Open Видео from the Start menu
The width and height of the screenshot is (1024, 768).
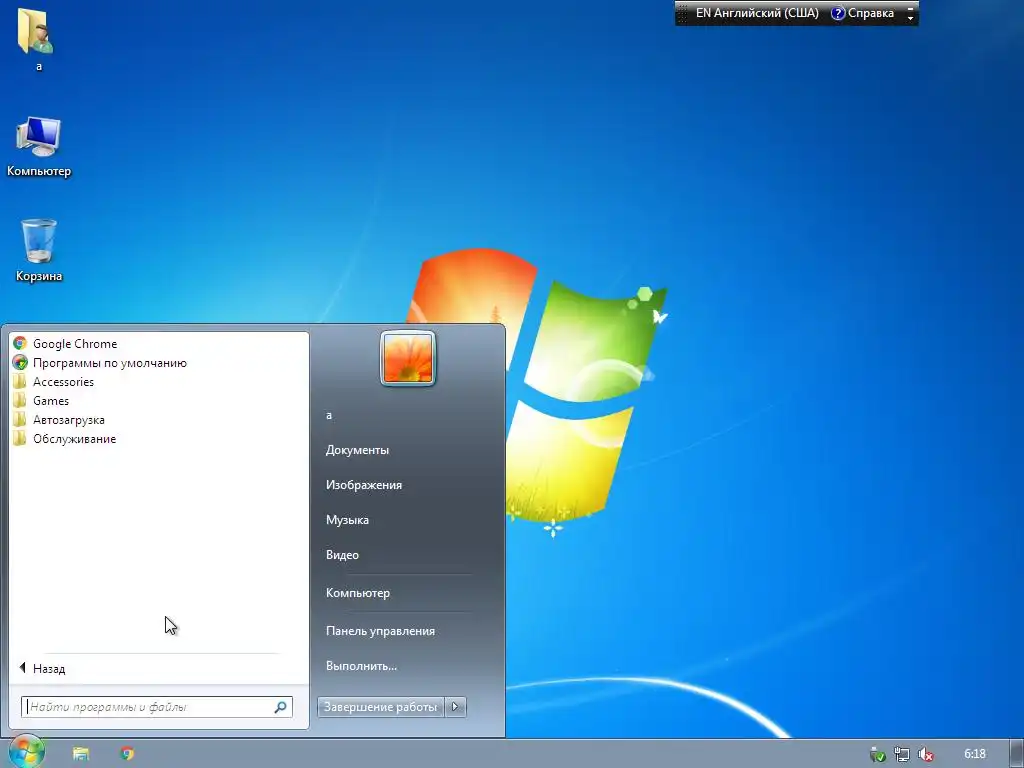(342, 554)
